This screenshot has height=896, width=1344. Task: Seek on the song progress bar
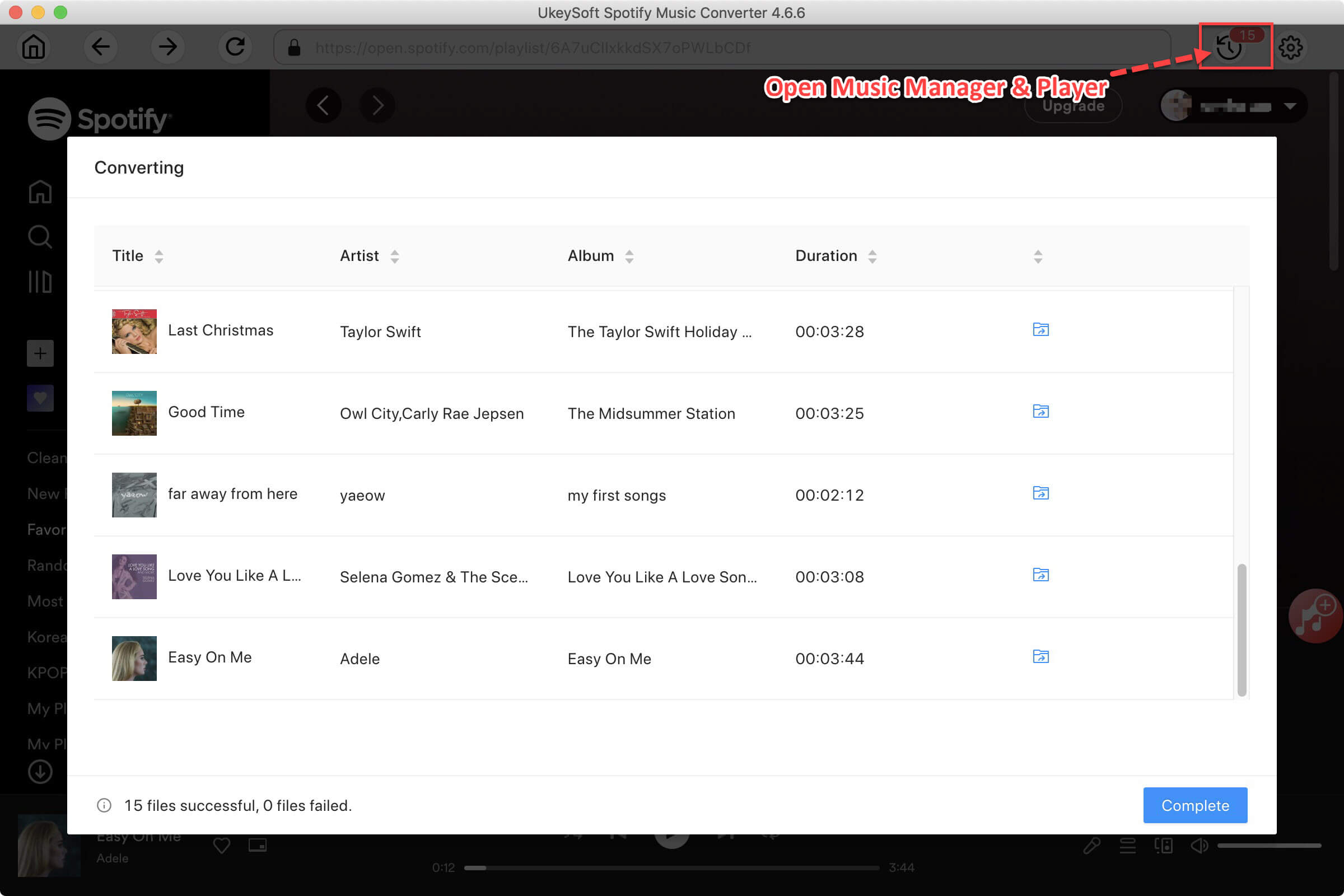point(671,867)
